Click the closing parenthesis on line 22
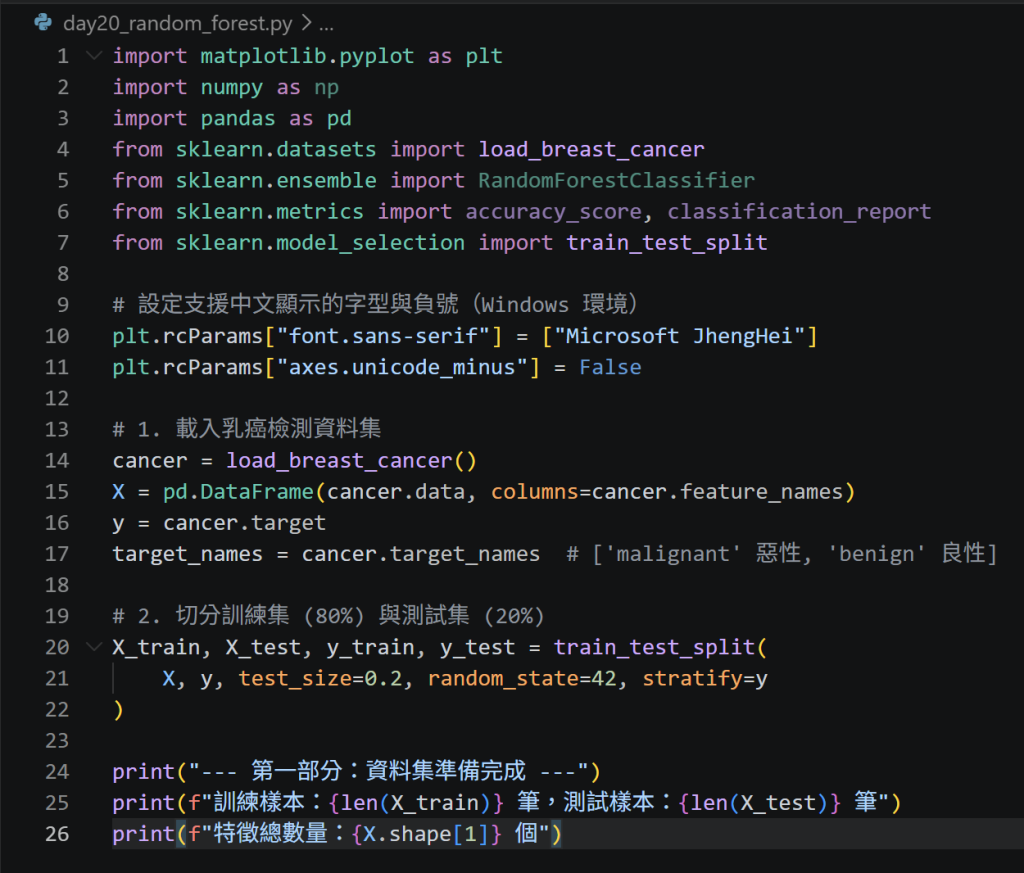Screen dimensions: 1024x873 pyautogui.click(x=118, y=710)
